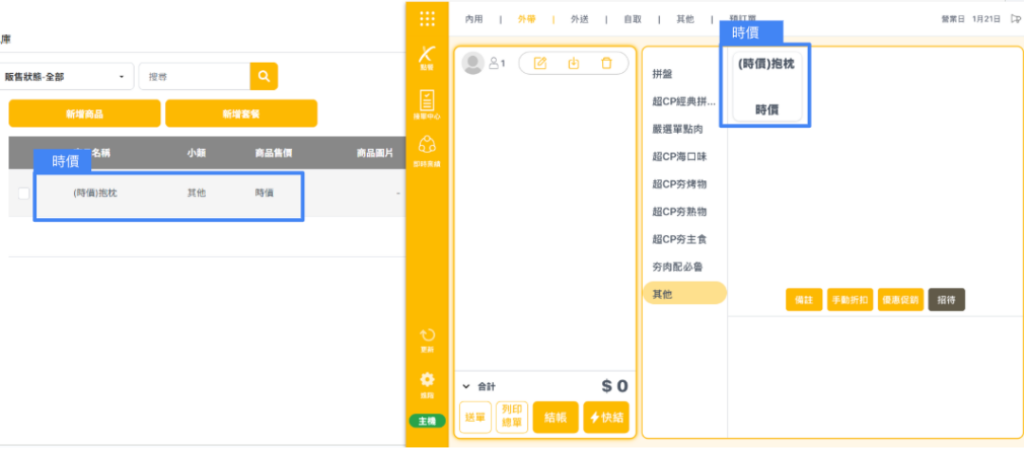Click the edit order pencil icon
This screenshot has height=455, width=1024.
tap(540, 63)
